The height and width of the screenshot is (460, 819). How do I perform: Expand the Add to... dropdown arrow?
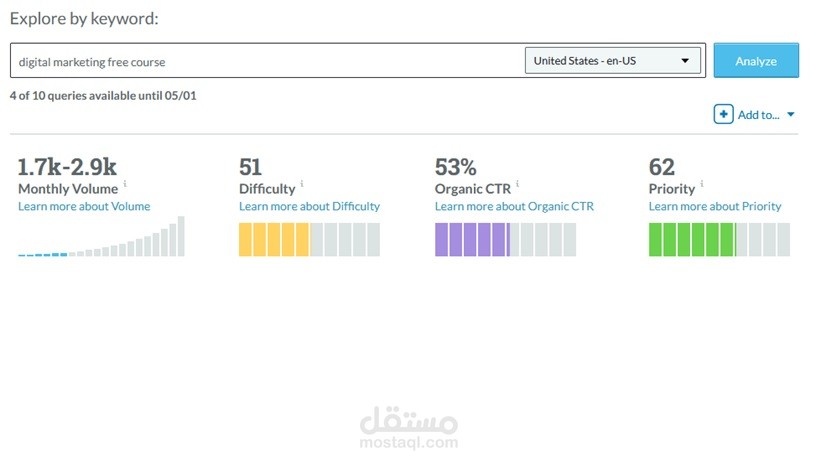coord(791,114)
